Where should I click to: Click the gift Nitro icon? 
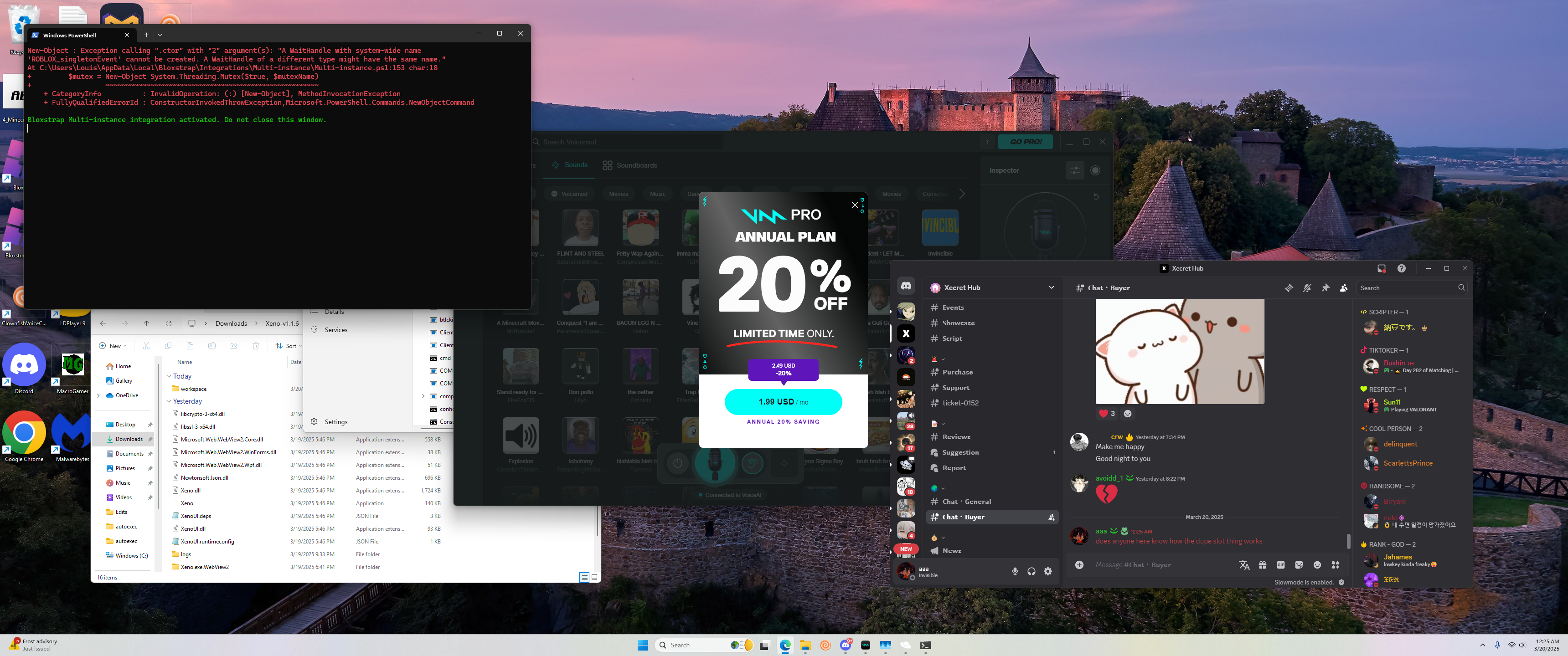tap(1263, 565)
